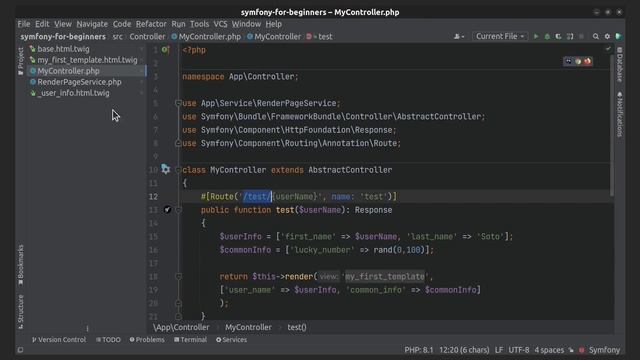Click the test() breadcrumb below the editor
Screen dimensions: 640x360
(297, 327)
